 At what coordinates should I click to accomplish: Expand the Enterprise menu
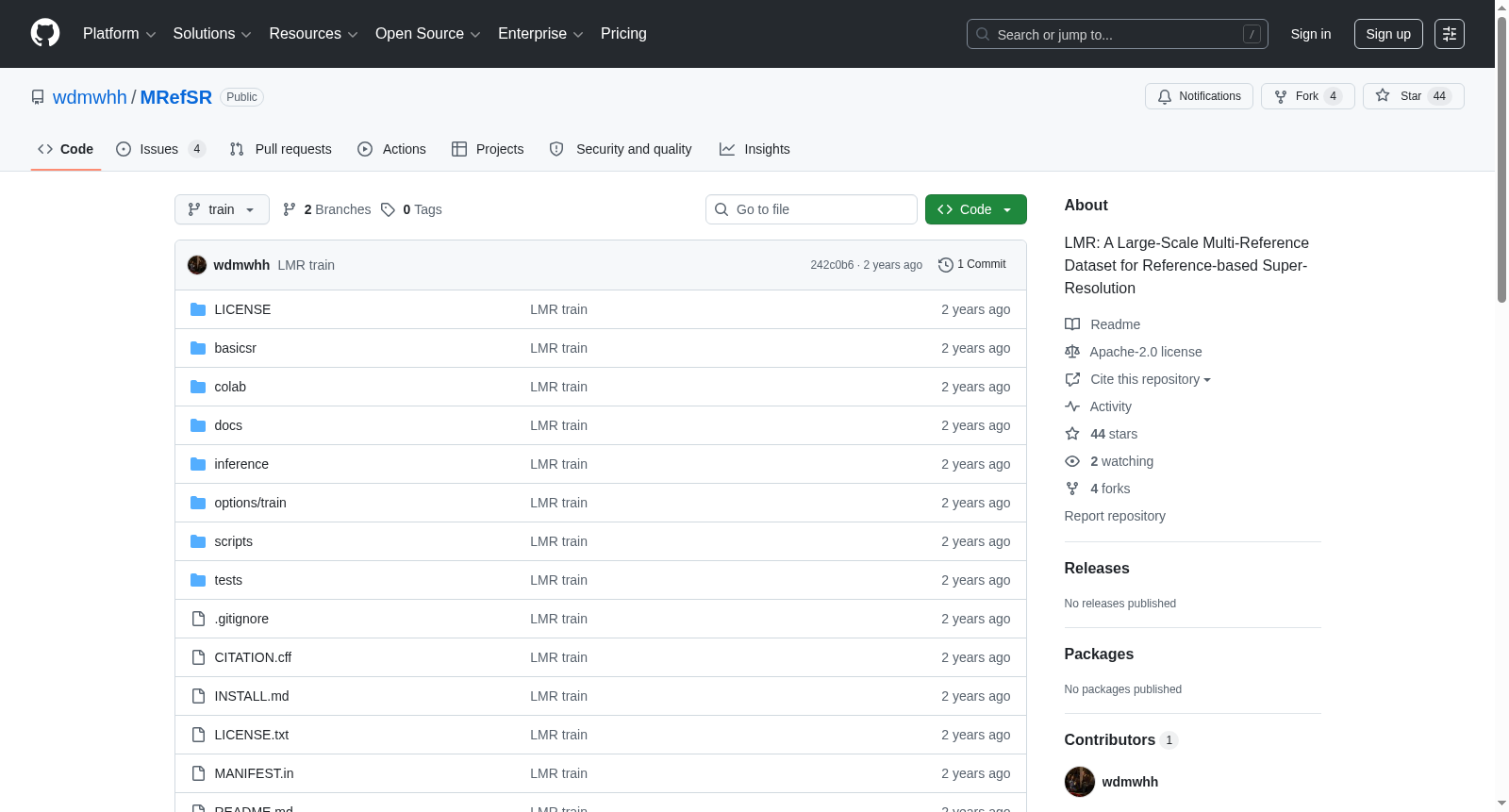[540, 34]
